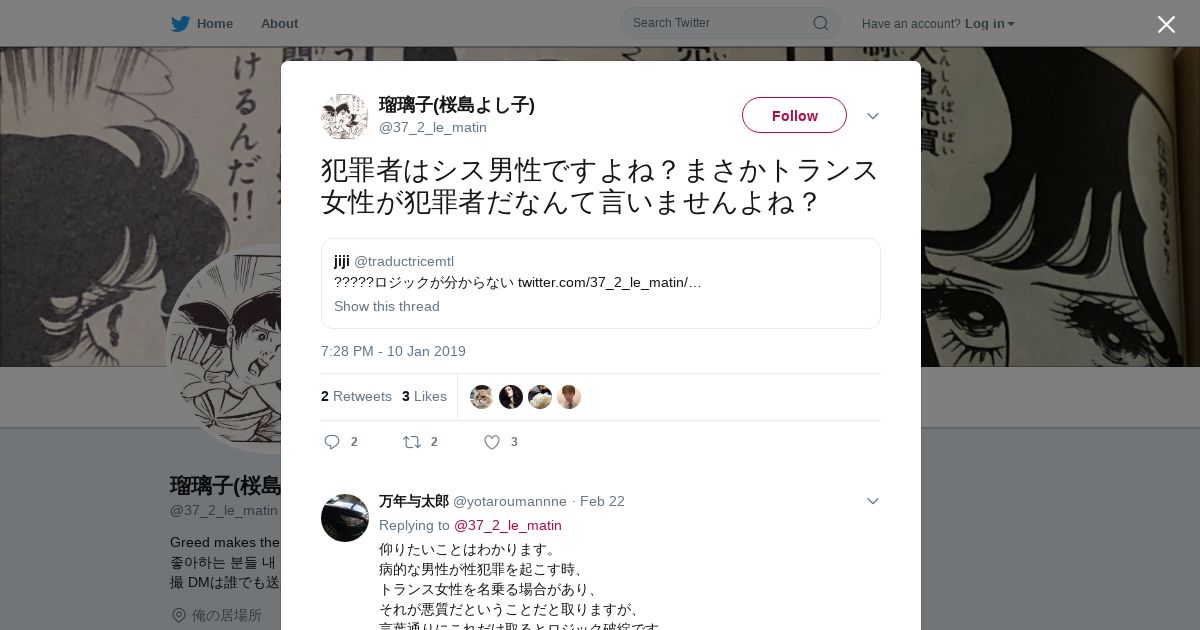View the 2 Retweets list

[356, 396]
